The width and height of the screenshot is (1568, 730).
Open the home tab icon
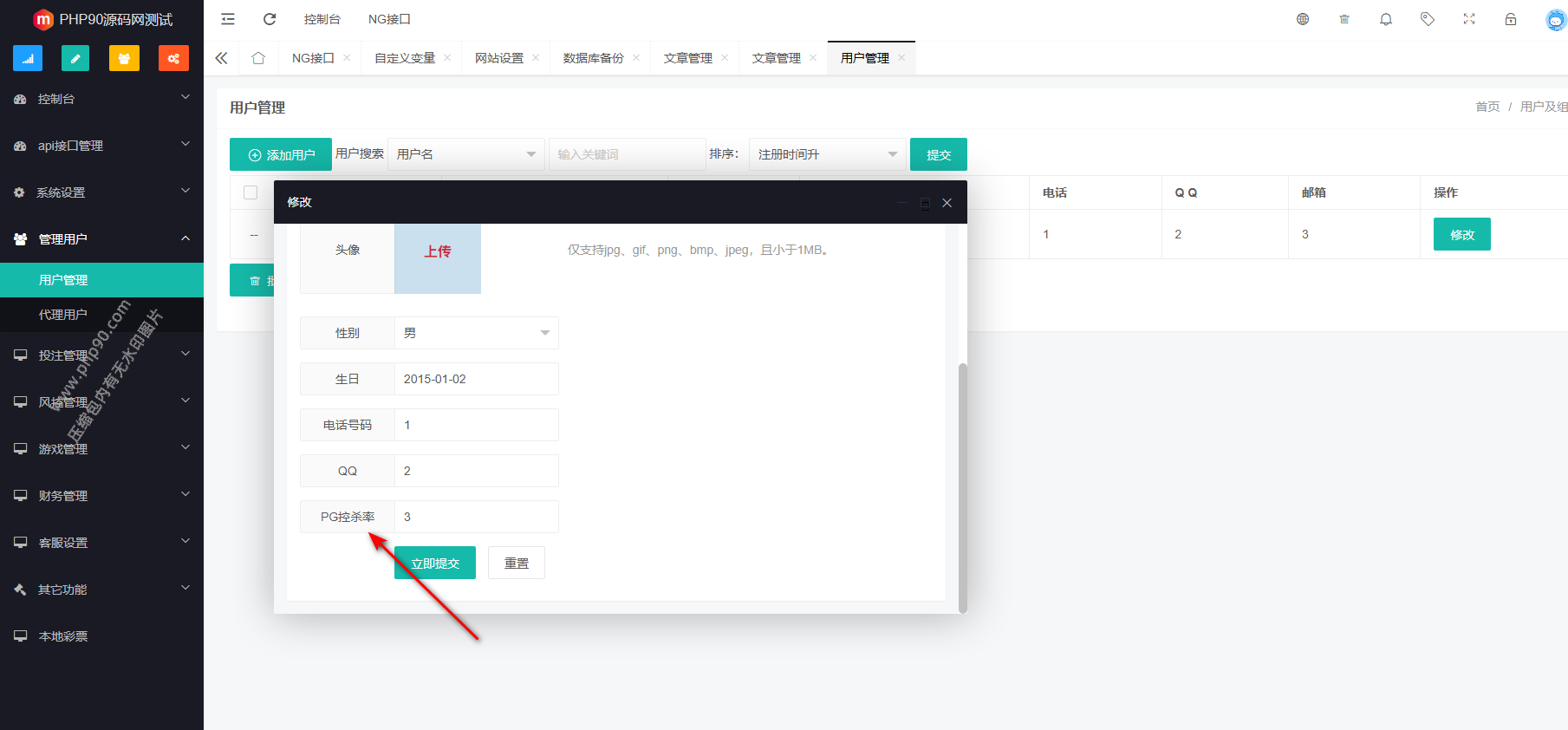[258, 58]
